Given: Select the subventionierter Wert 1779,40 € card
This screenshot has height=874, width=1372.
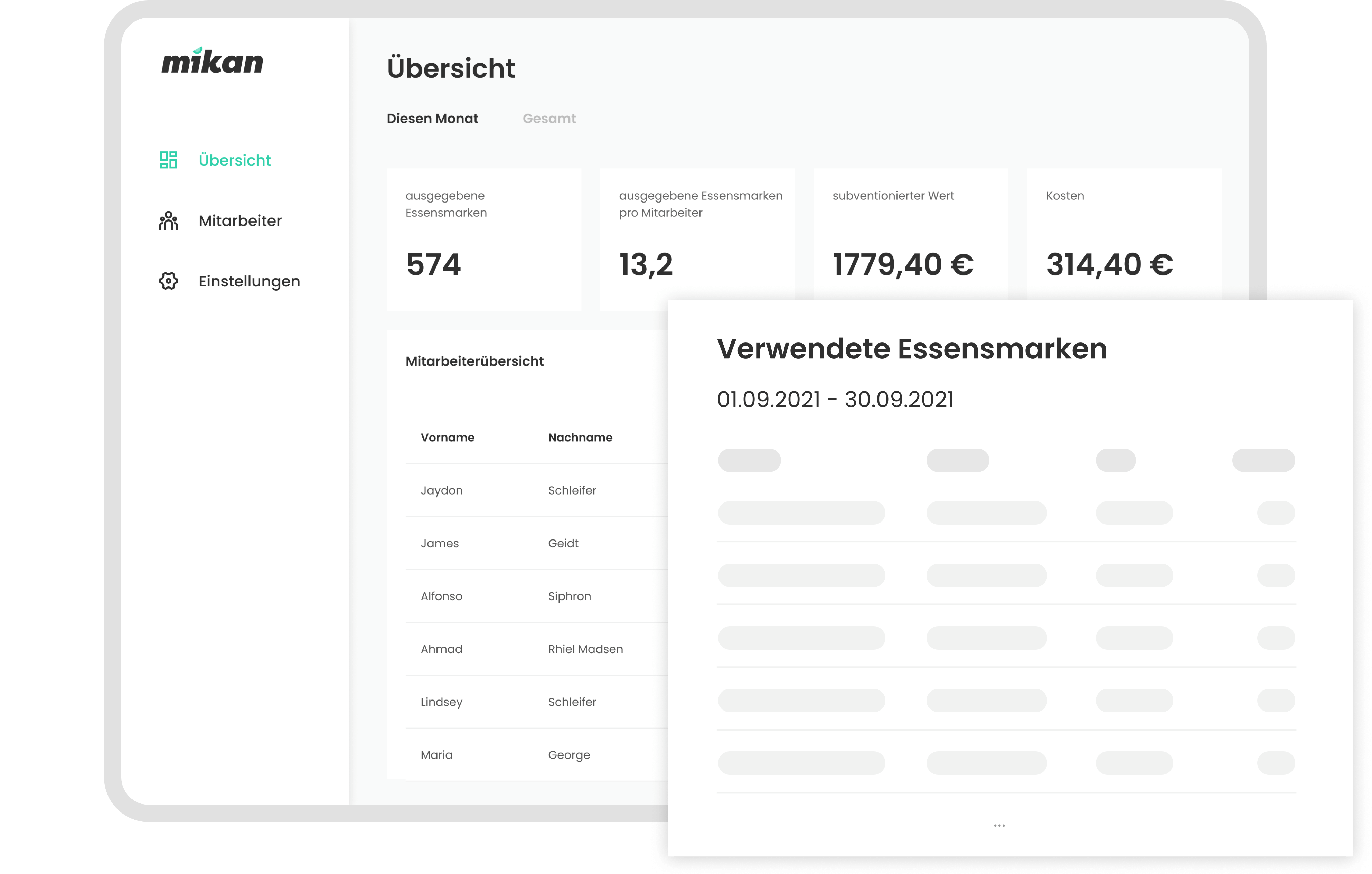Looking at the screenshot, I should tap(911, 235).
